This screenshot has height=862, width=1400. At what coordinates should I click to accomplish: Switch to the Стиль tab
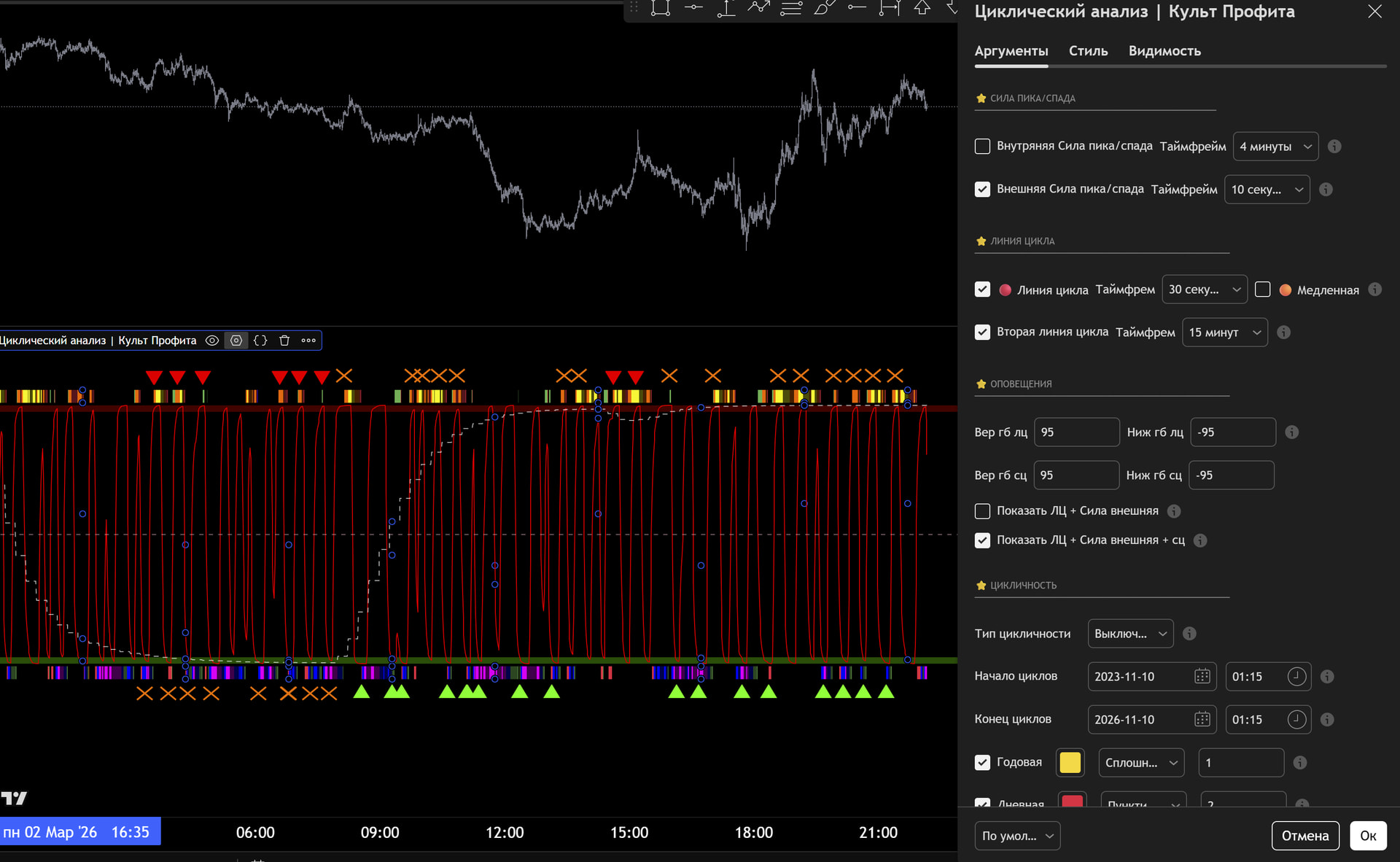(x=1088, y=51)
